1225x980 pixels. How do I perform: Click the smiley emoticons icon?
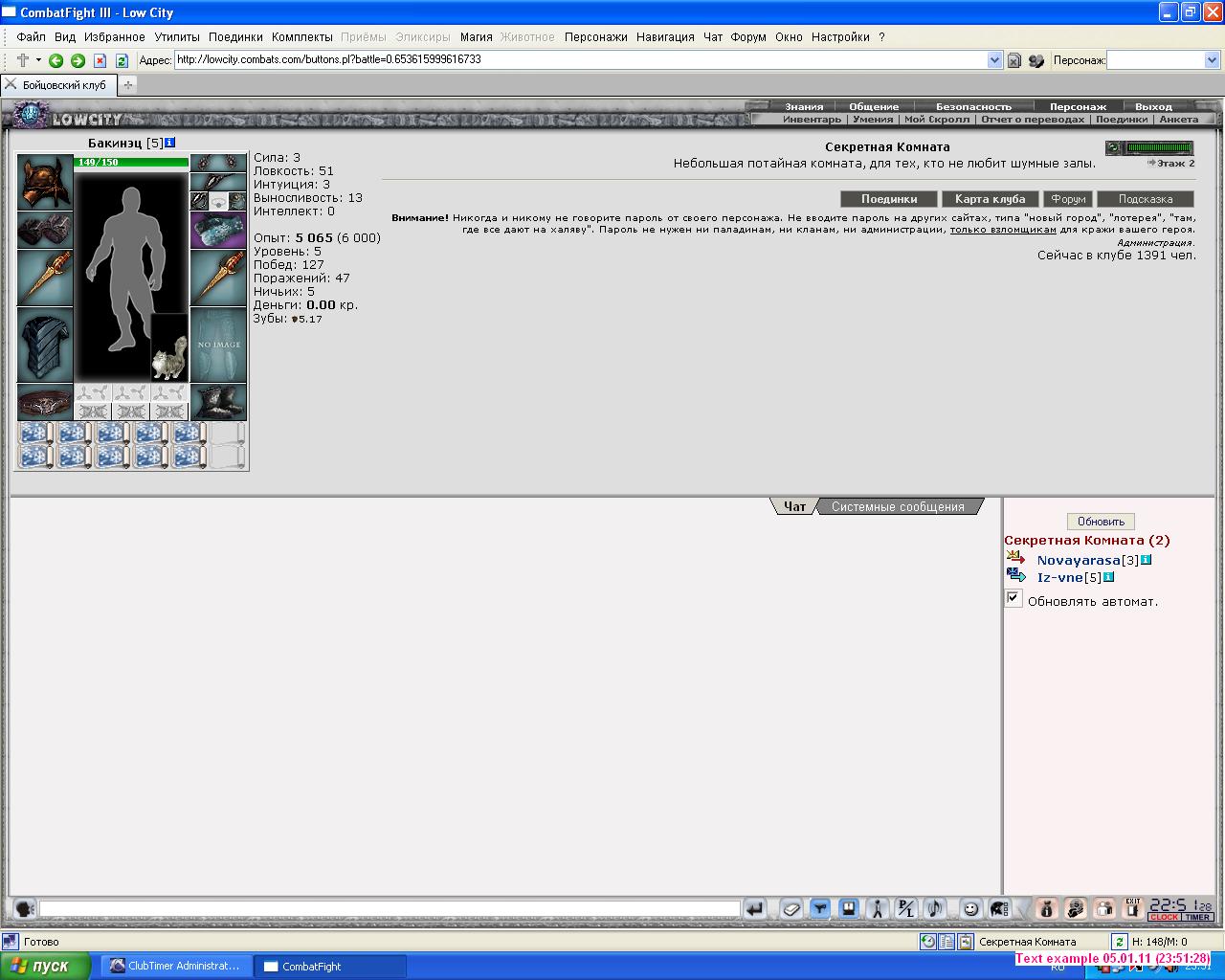pos(971,909)
